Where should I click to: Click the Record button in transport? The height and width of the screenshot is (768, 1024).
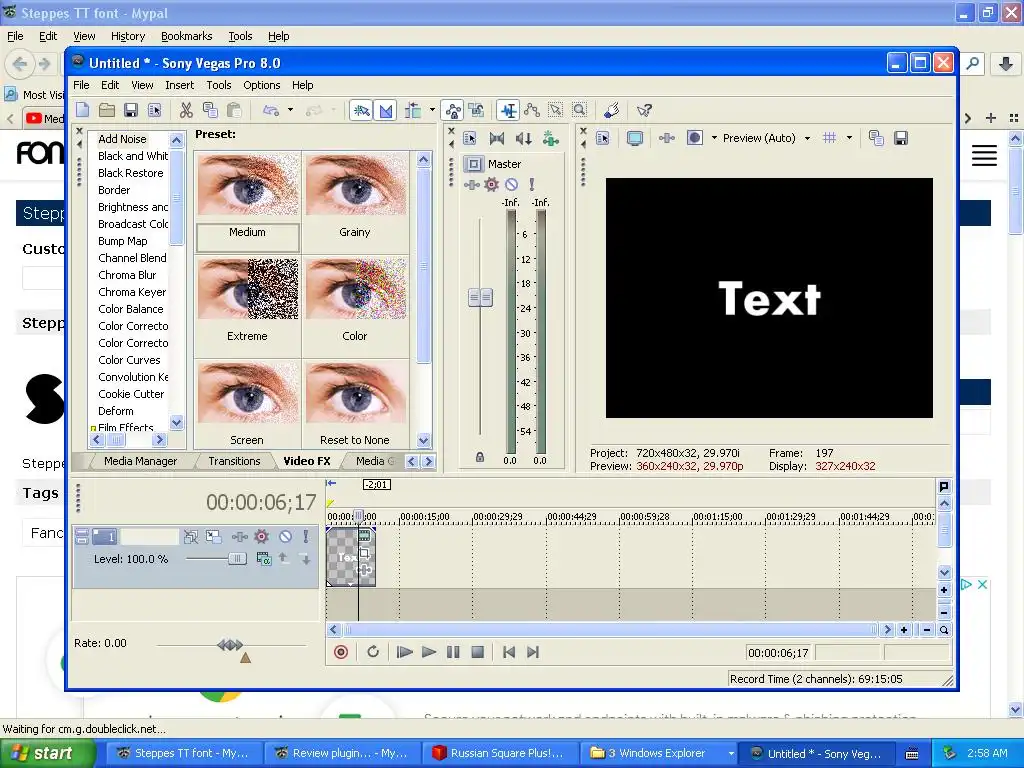(341, 652)
